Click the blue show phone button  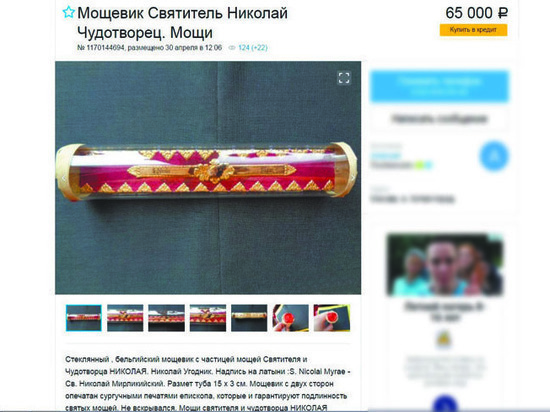coord(440,86)
